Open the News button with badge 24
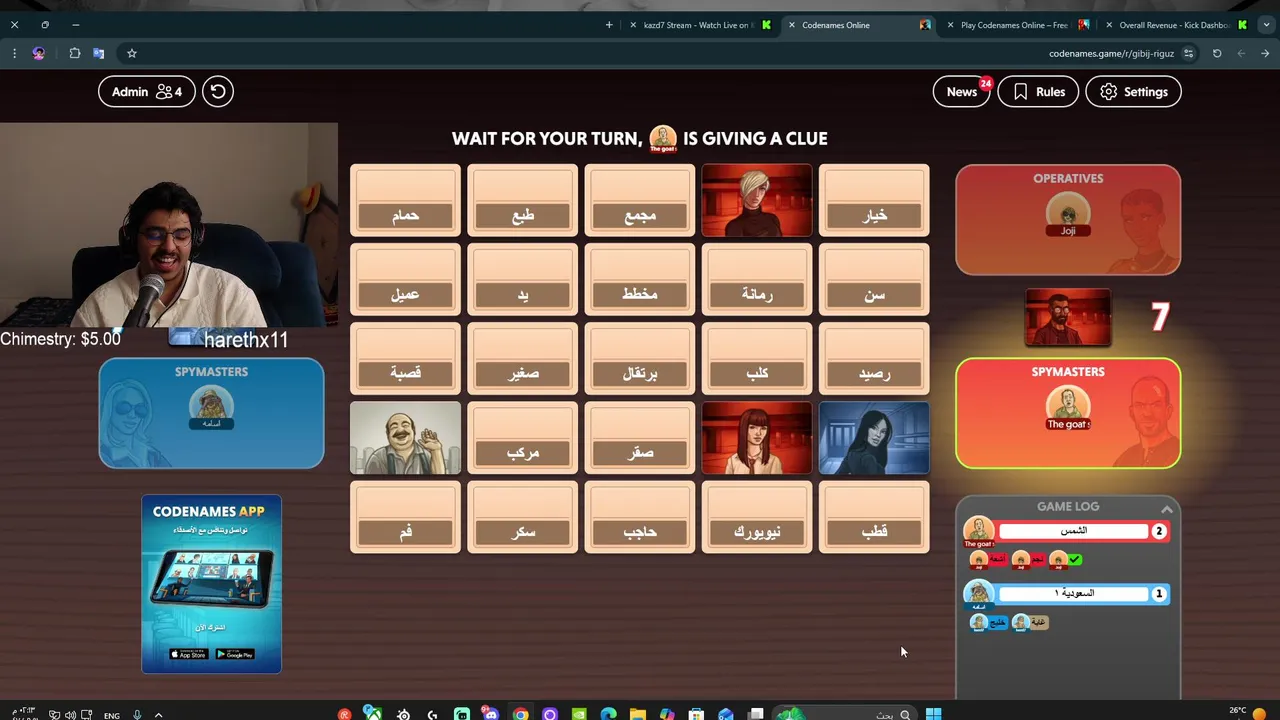 click(x=961, y=92)
